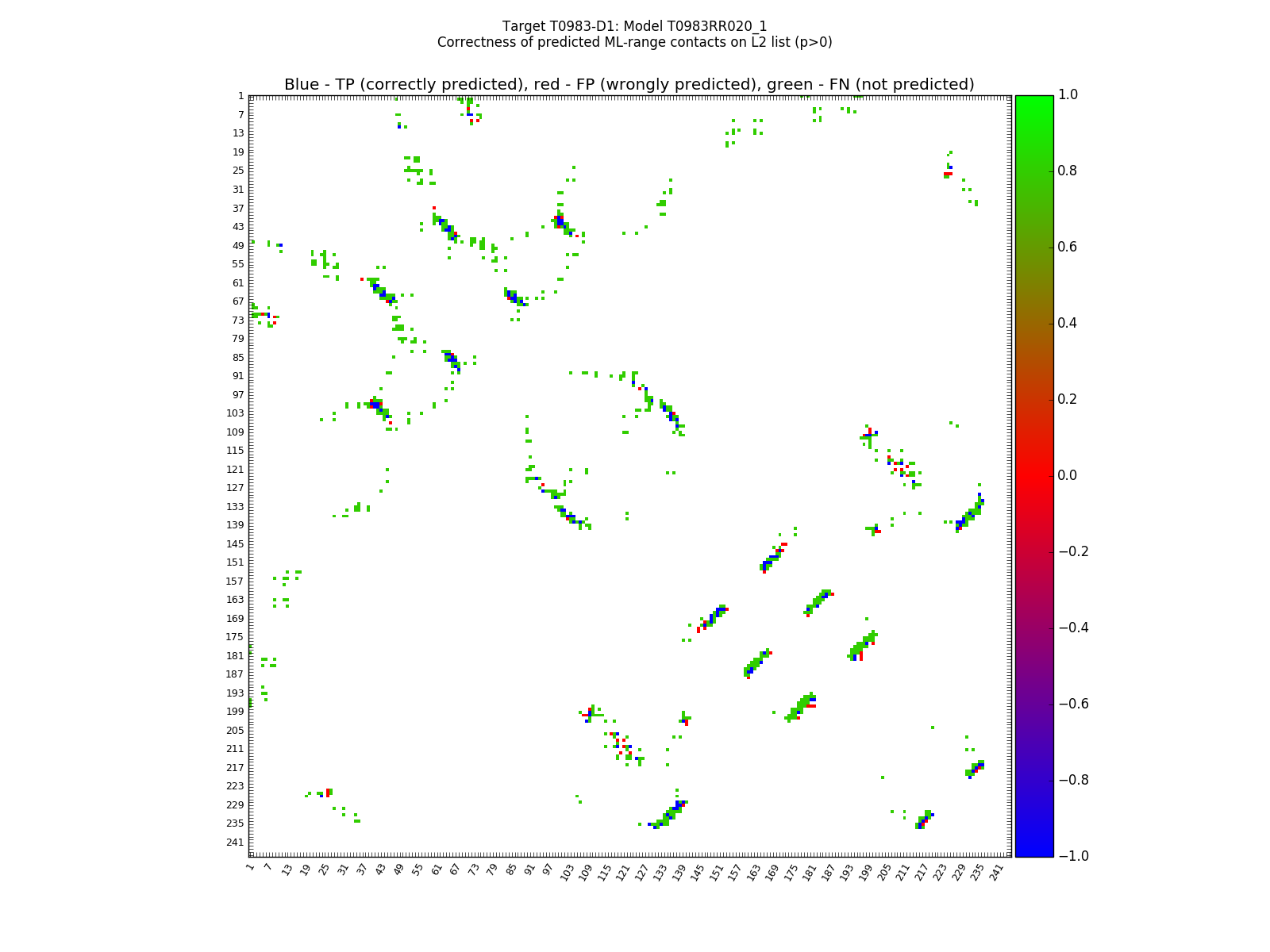Click the 0.0 colorbar tick label
The height and width of the screenshot is (952, 1270).
point(1069,475)
